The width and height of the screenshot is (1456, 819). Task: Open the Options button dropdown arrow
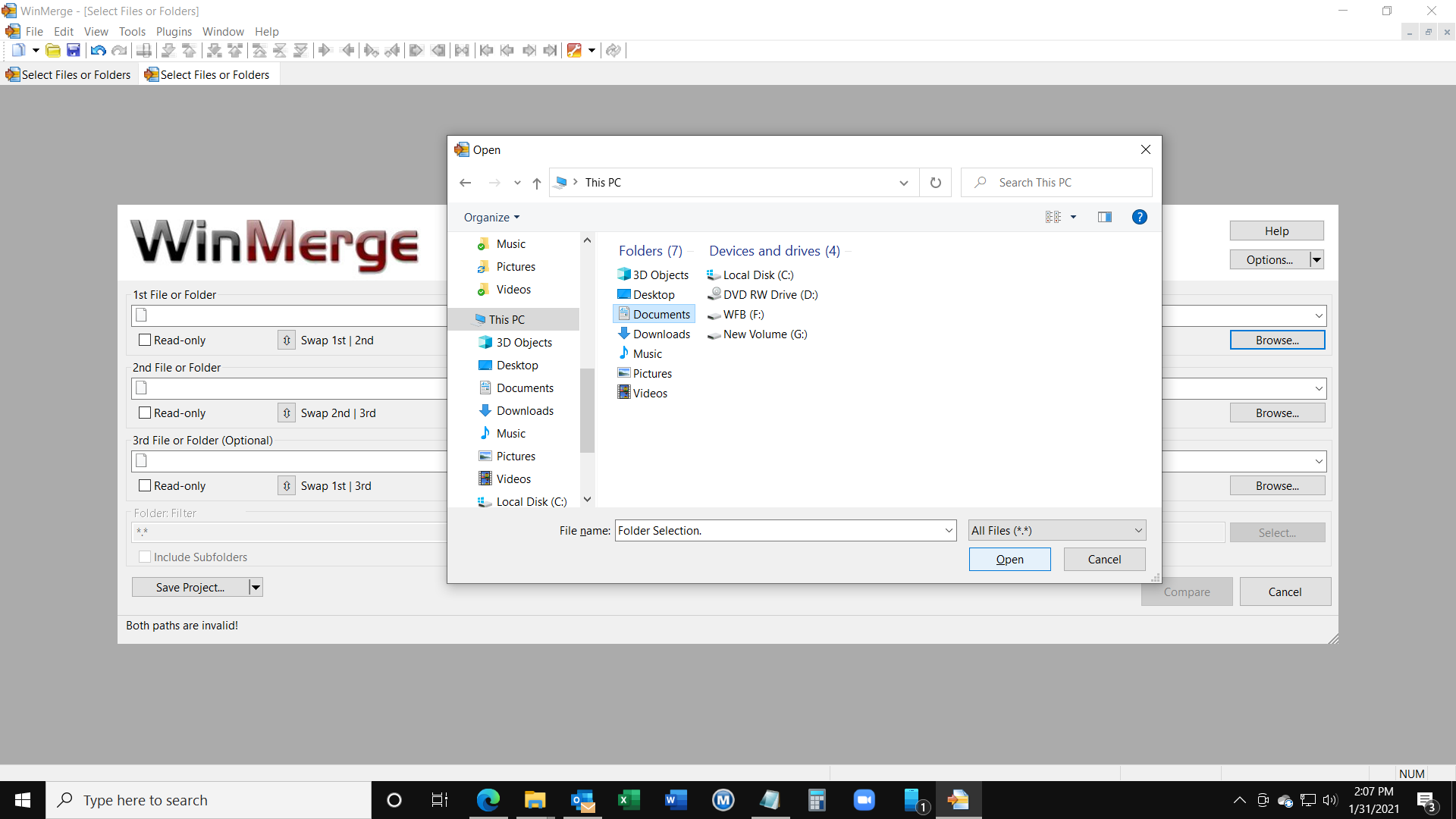click(1318, 259)
